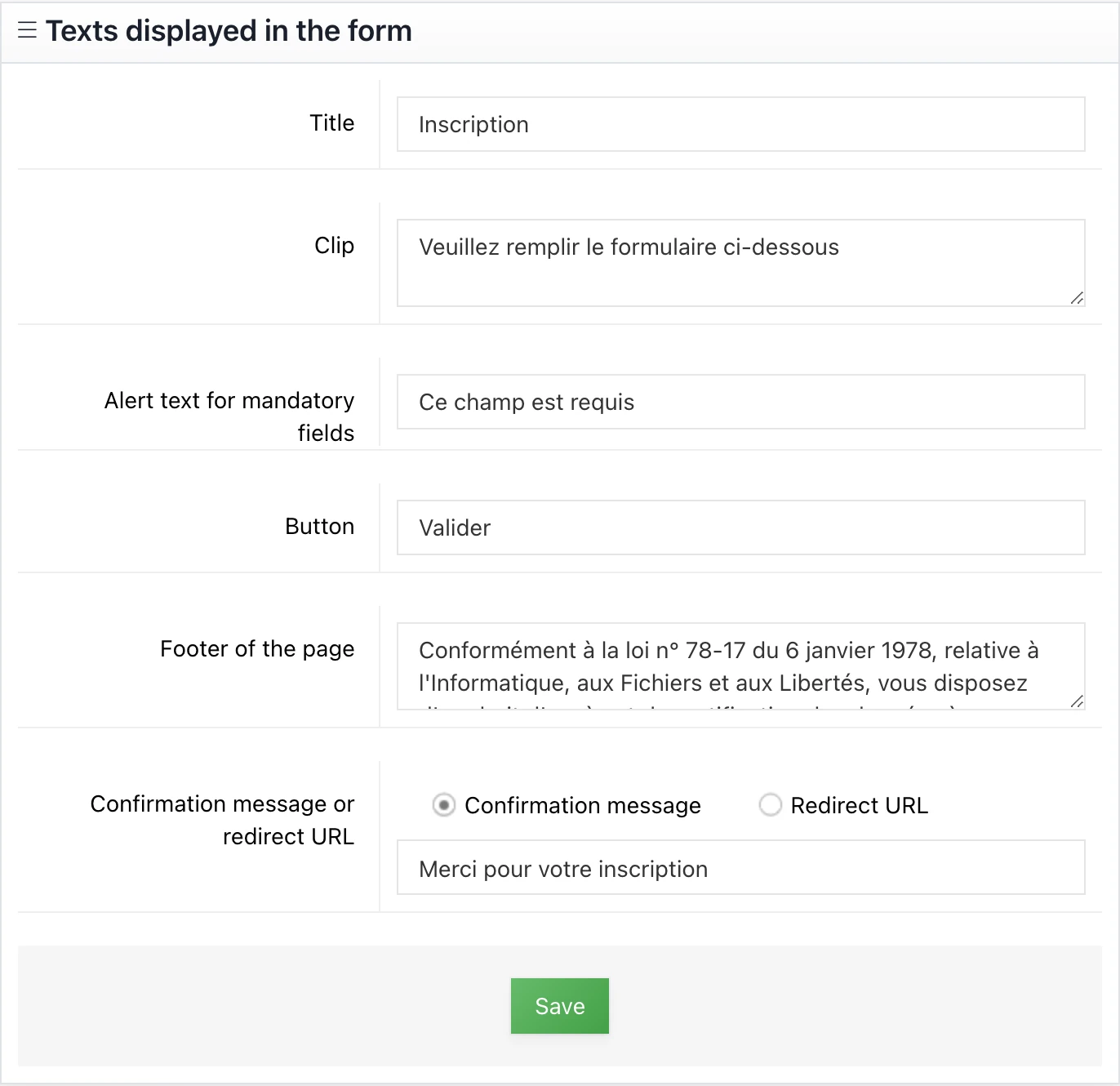
Task: Click the hamburger icon beside the section heading
Action: pyautogui.click(x=27, y=31)
